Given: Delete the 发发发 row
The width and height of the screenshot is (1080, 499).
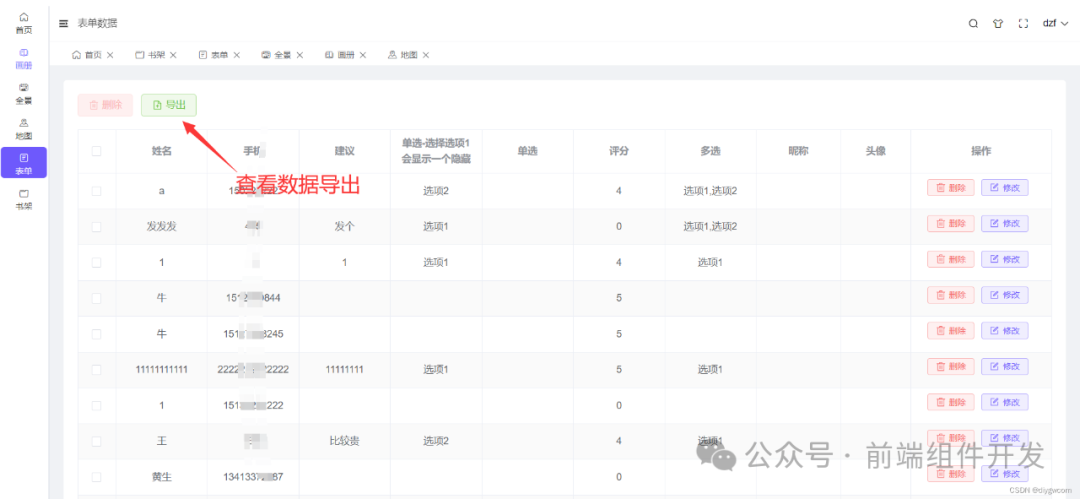Looking at the screenshot, I should point(951,223).
